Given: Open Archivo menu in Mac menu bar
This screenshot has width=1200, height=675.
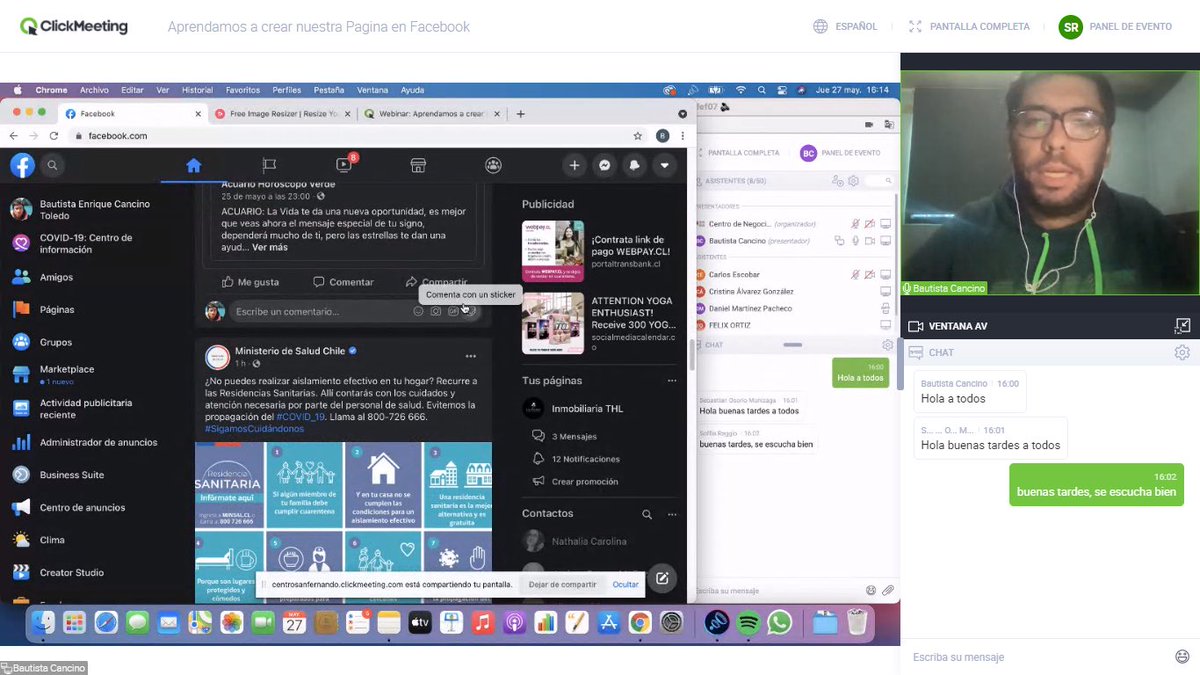Looking at the screenshot, I should (94, 90).
